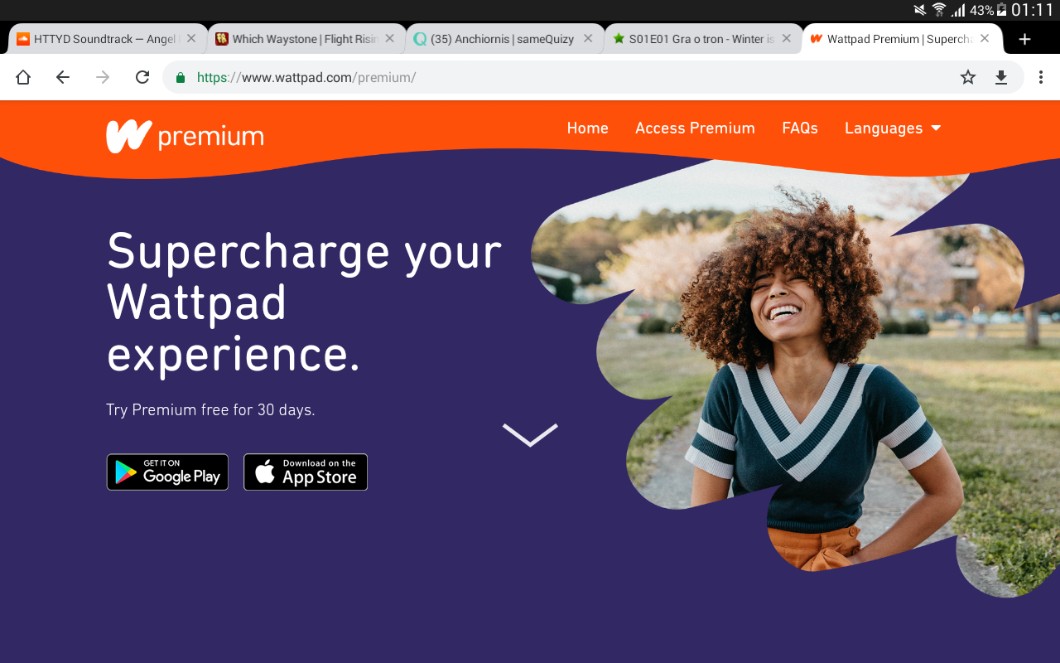Go to browser home page icon
Screen dimensions: 1060x663
[x=23, y=77]
